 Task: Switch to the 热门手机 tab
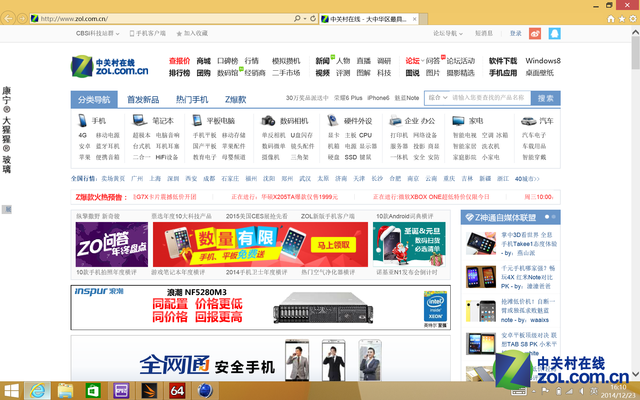[x=192, y=99]
